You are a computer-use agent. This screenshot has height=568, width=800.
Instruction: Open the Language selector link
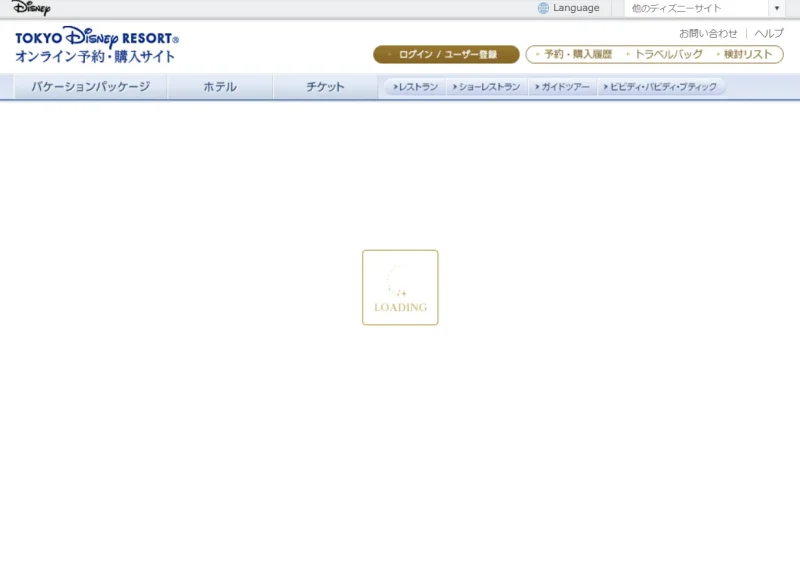[576, 8]
